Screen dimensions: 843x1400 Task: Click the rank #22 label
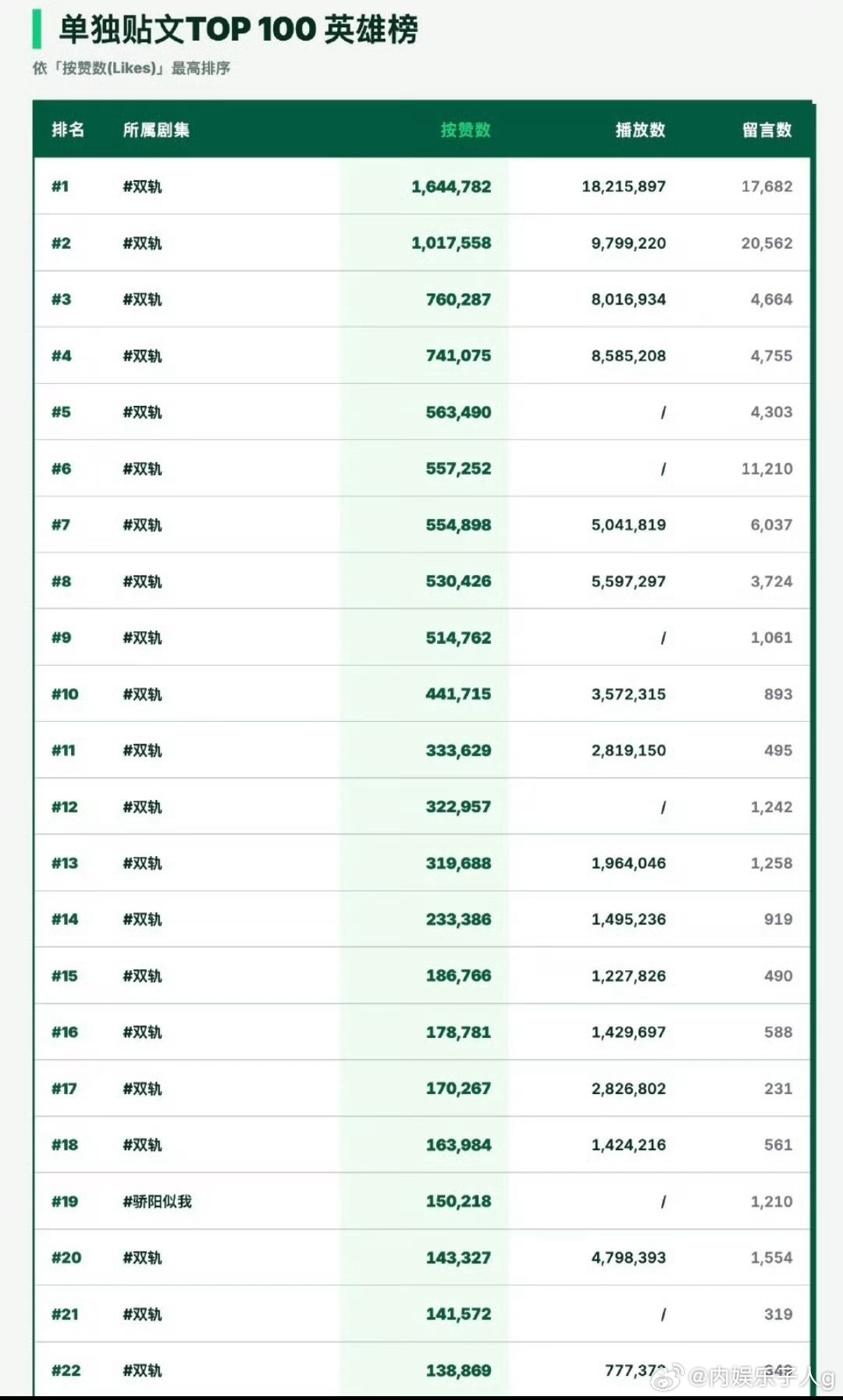pos(66,1371)
